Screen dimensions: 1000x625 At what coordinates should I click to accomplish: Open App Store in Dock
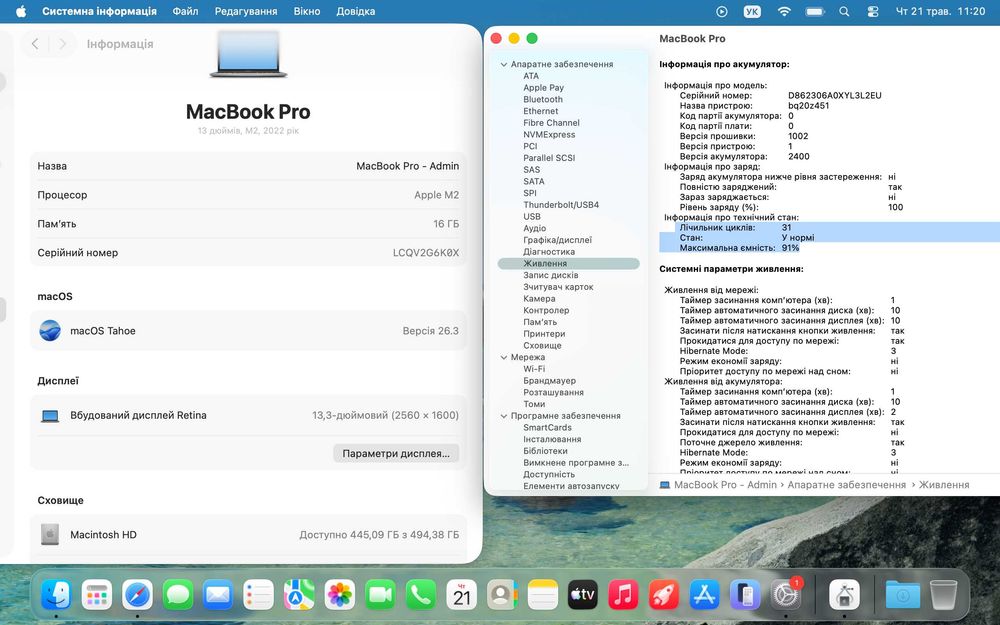pyautogui.click(x=705, y=596)
